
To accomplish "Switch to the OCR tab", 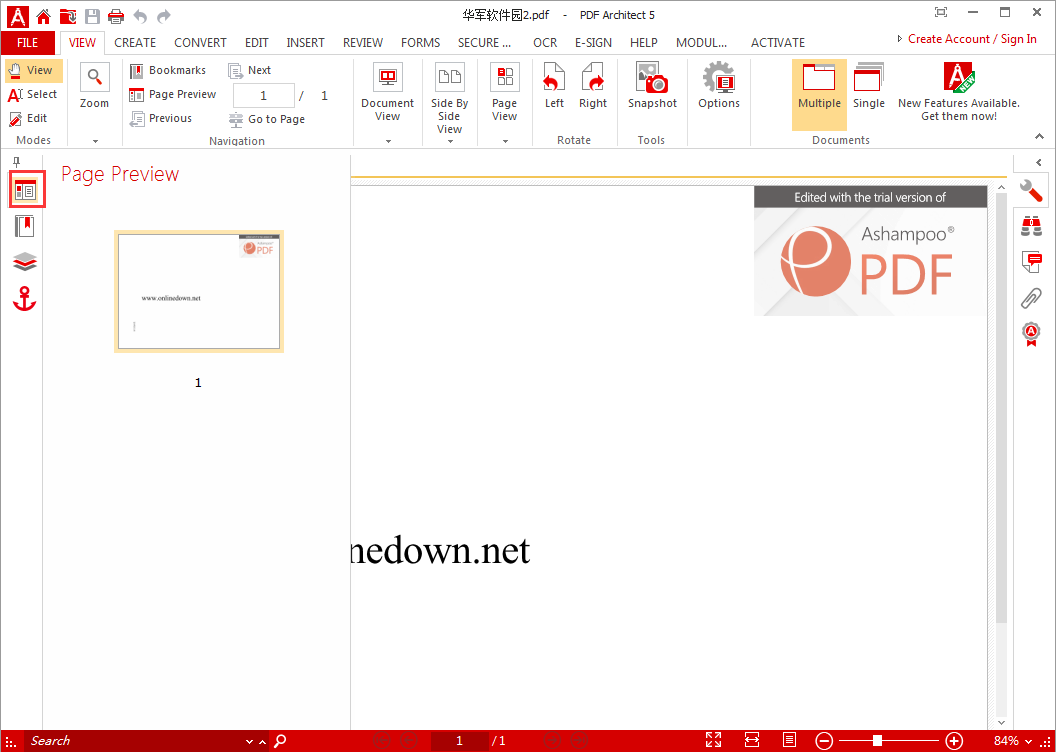I will (x=545, y=42).
